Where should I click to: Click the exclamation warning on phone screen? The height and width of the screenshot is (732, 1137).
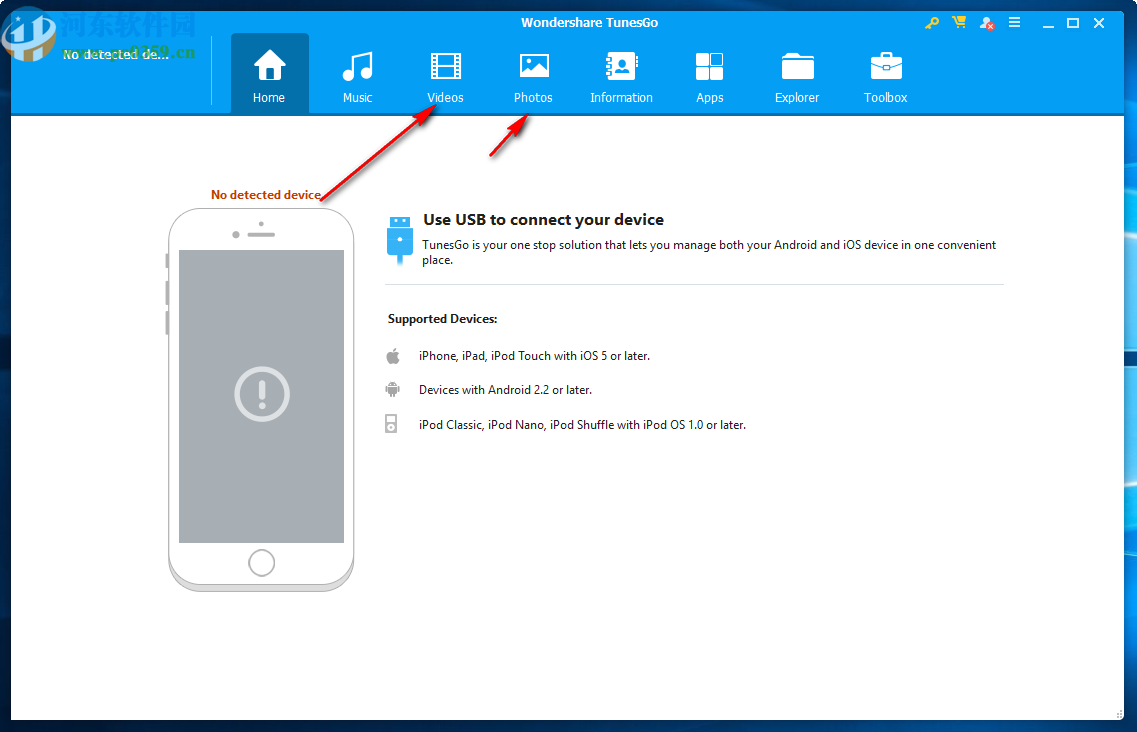tap(262, 395)
